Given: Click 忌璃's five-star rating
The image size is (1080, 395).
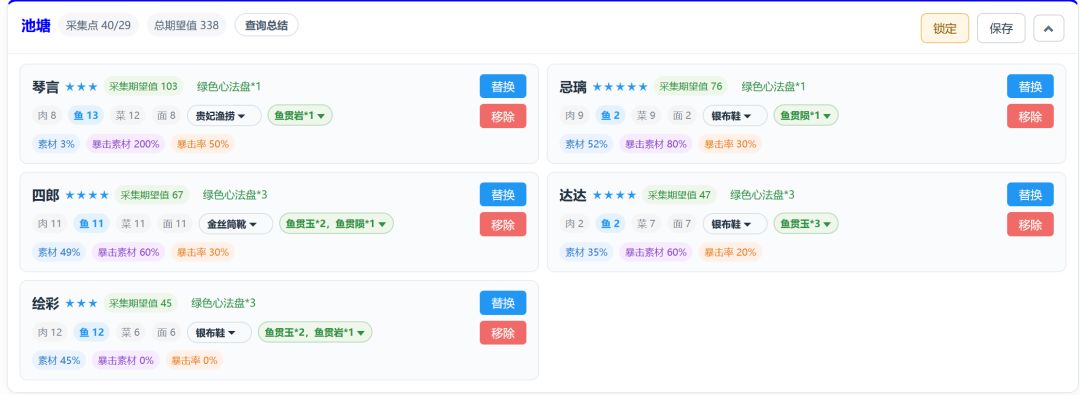Looking at the screenshot, I should pos(620,87).
